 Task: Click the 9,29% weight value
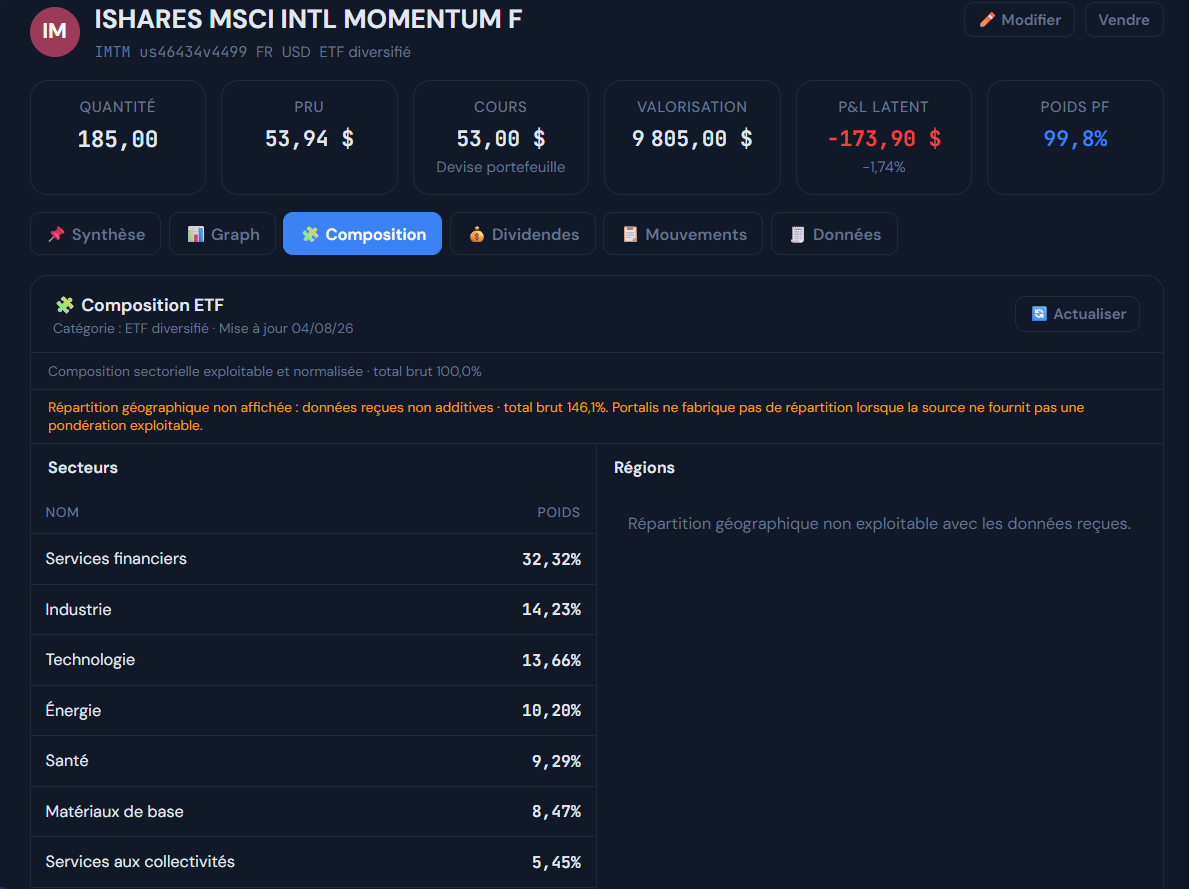(557, 762)
